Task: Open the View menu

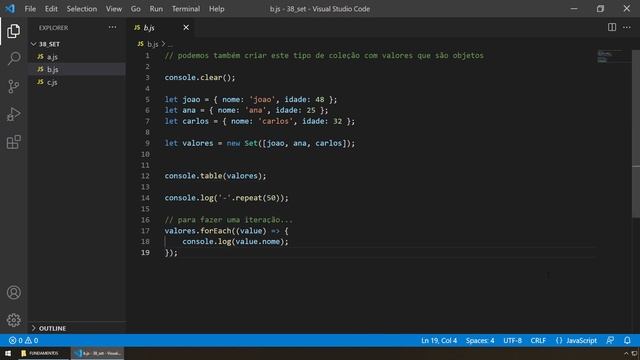Action: click(x=113, y=9)
